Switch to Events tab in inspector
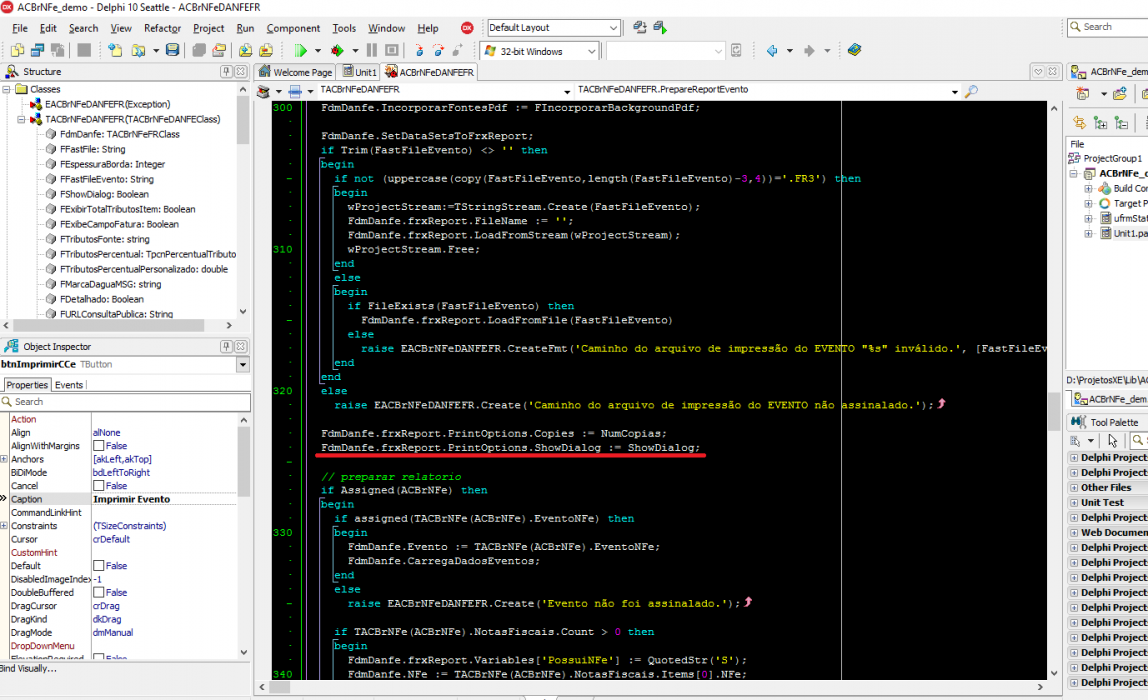 69,384
